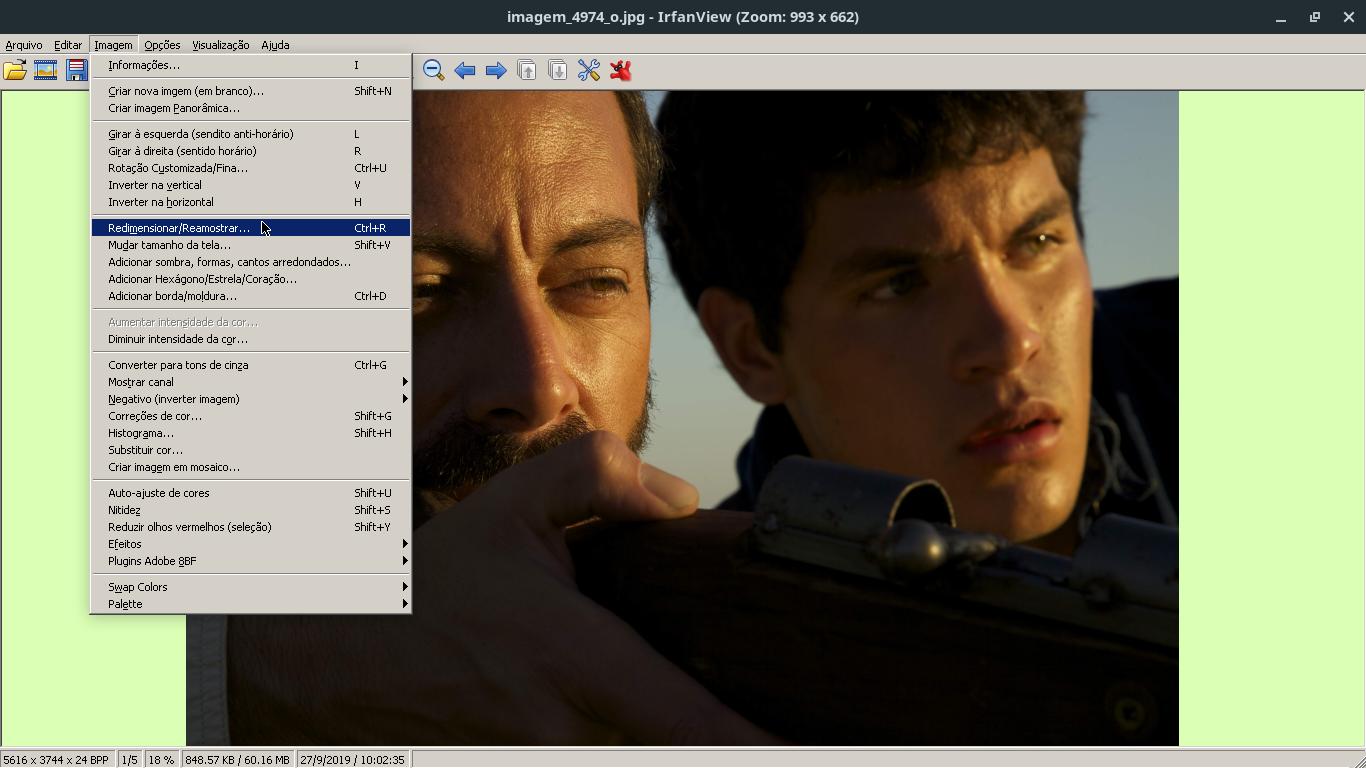Apply Auto-ajuste de cores

point(250,493)
